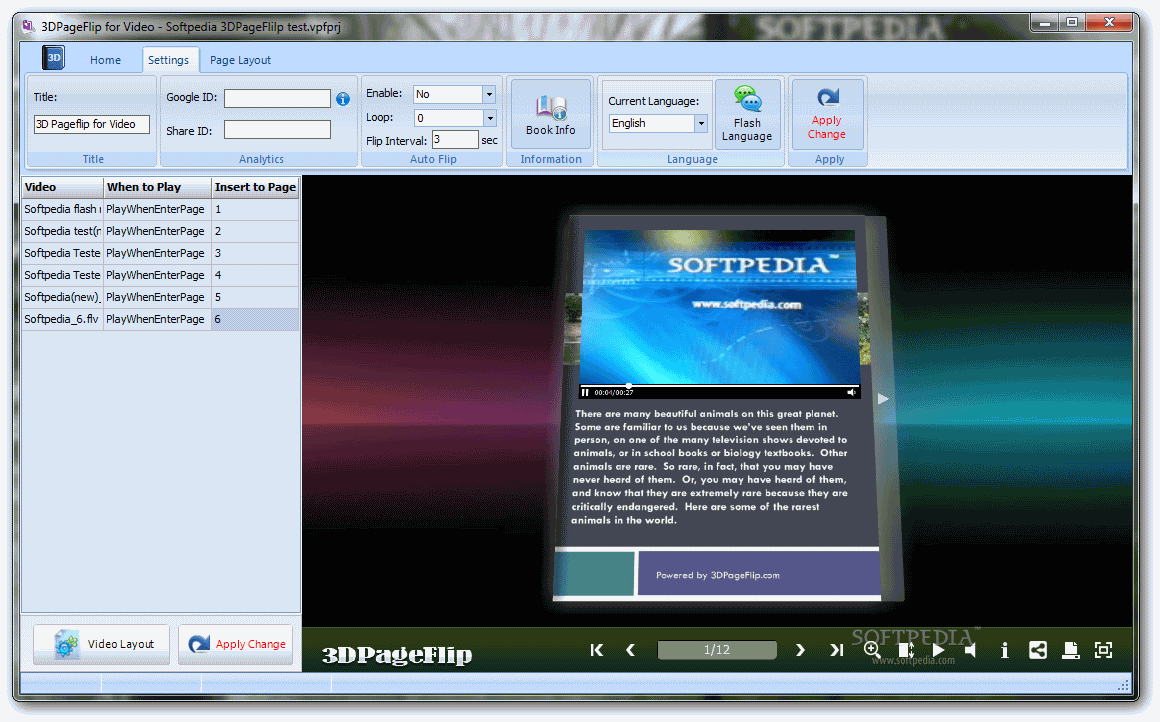The width and height of the screenshot is (1160, 722).
Task: Sort by Video column header
Action: [62, 187]
